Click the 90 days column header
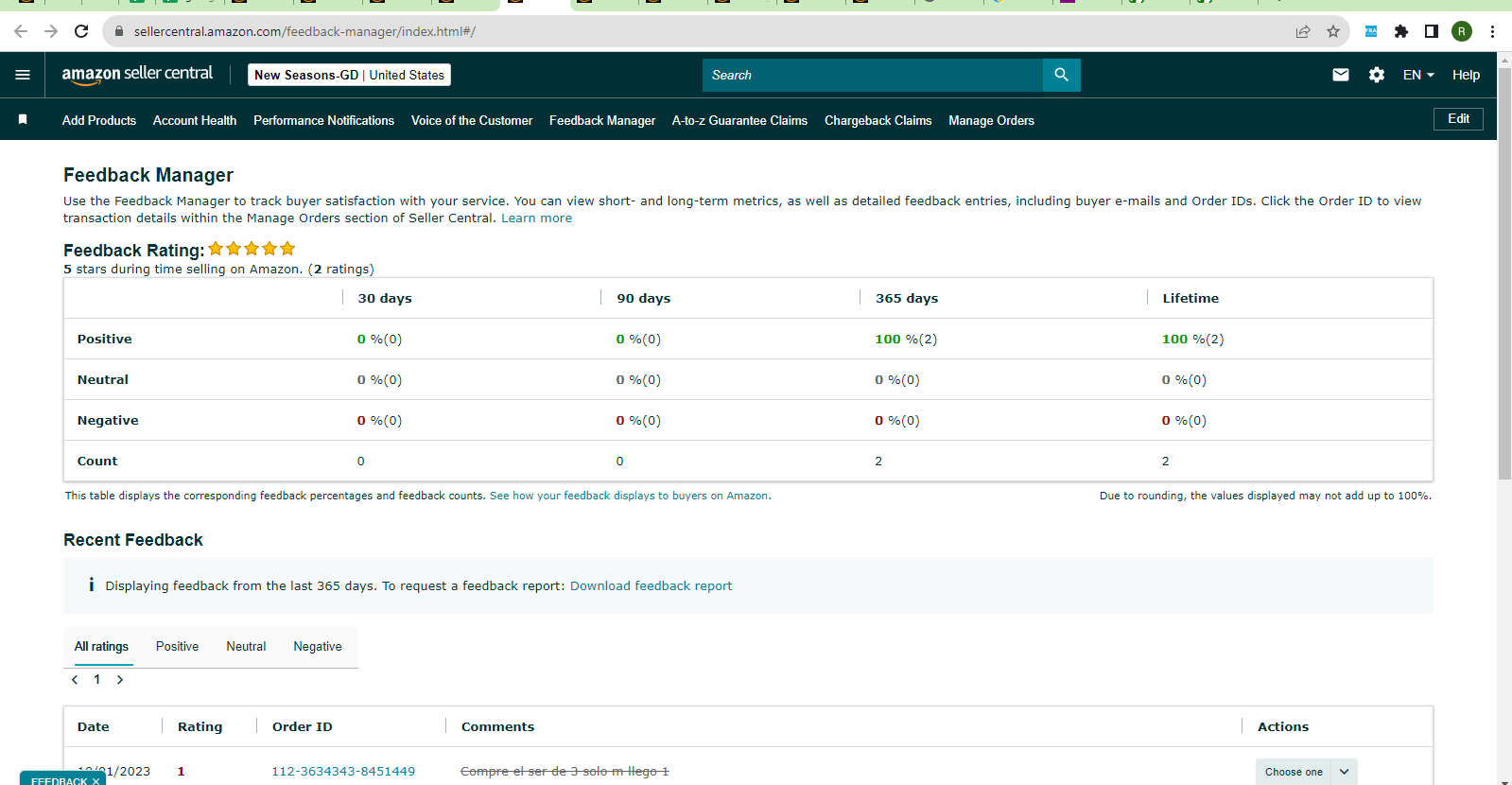 click(x=644, y=298)
